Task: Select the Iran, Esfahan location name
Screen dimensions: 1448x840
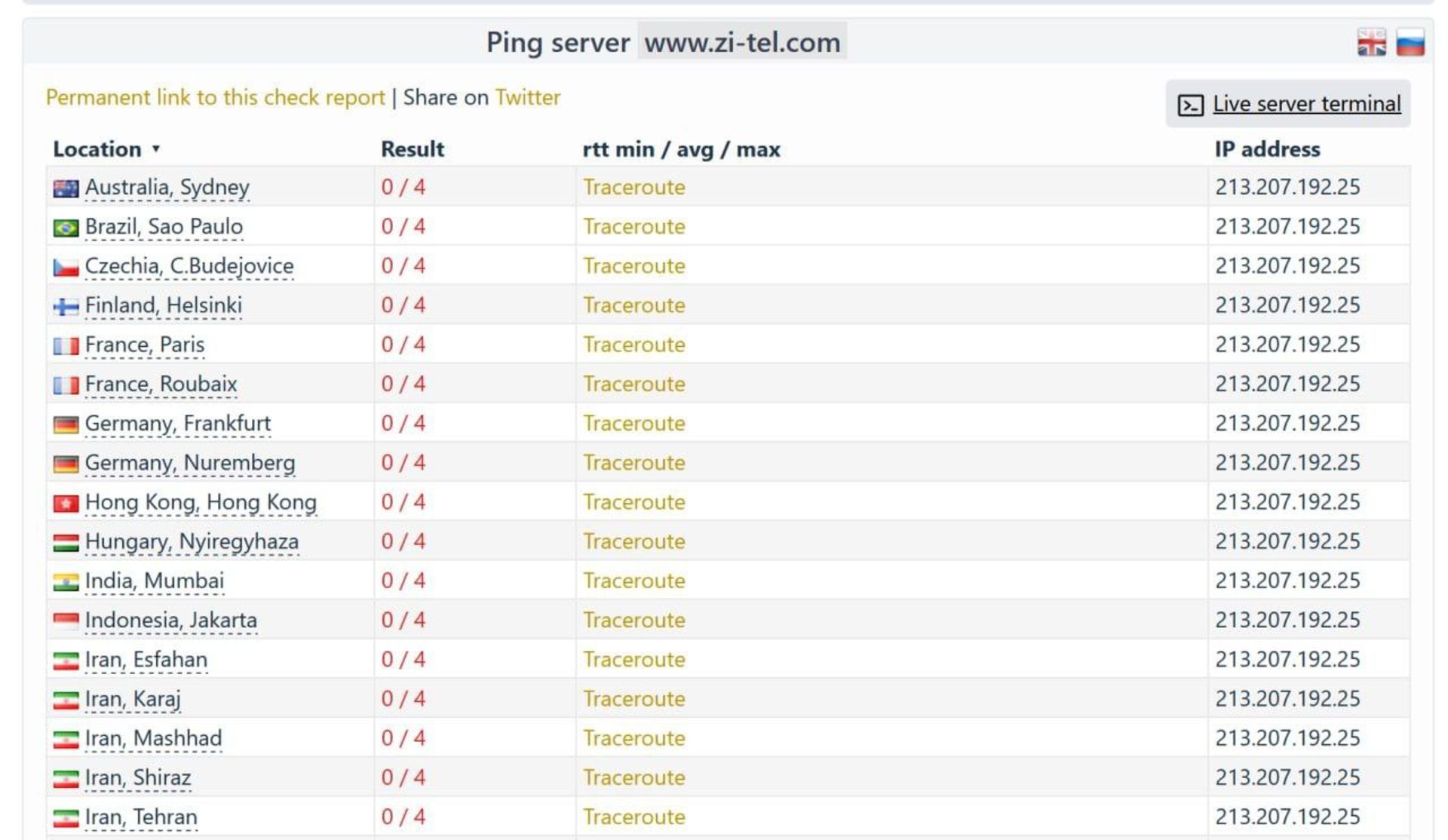Action: (146, 660)
